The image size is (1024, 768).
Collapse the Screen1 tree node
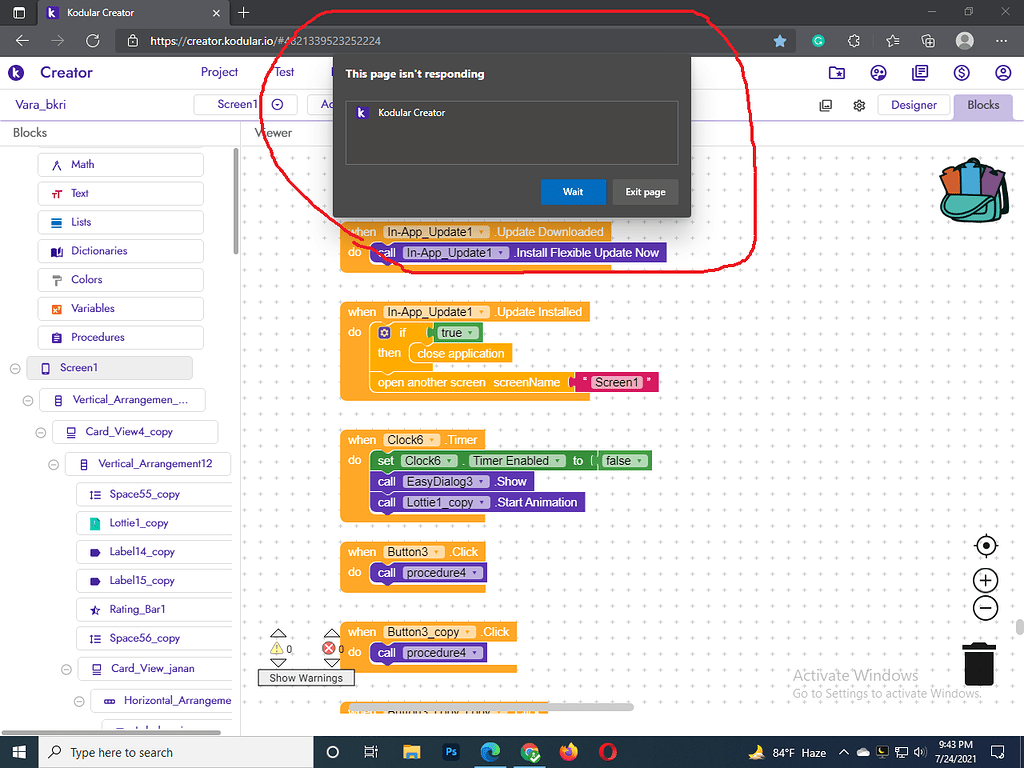click(15, 368)
